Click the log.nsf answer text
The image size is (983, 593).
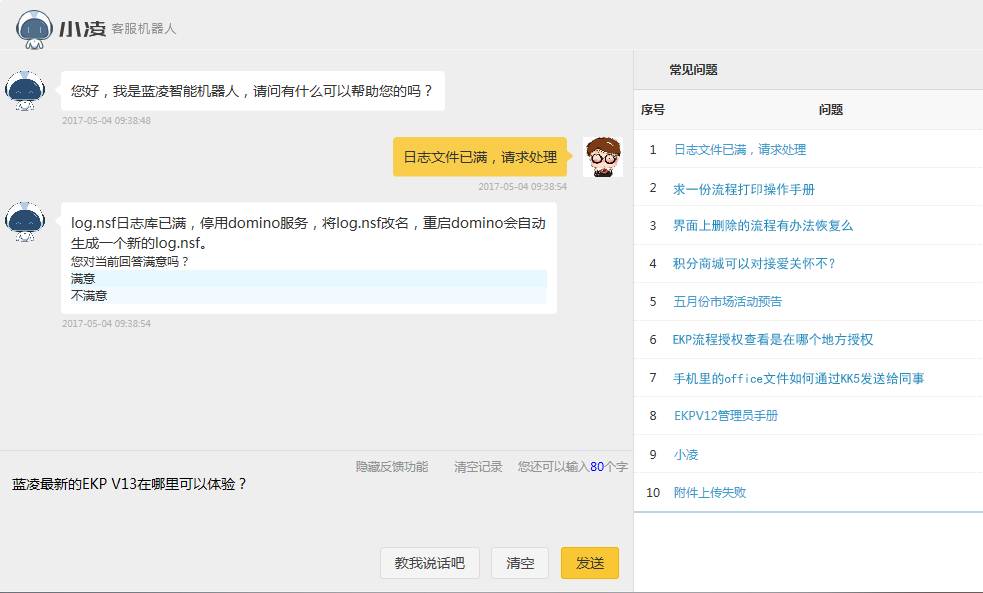click(308, 233)
